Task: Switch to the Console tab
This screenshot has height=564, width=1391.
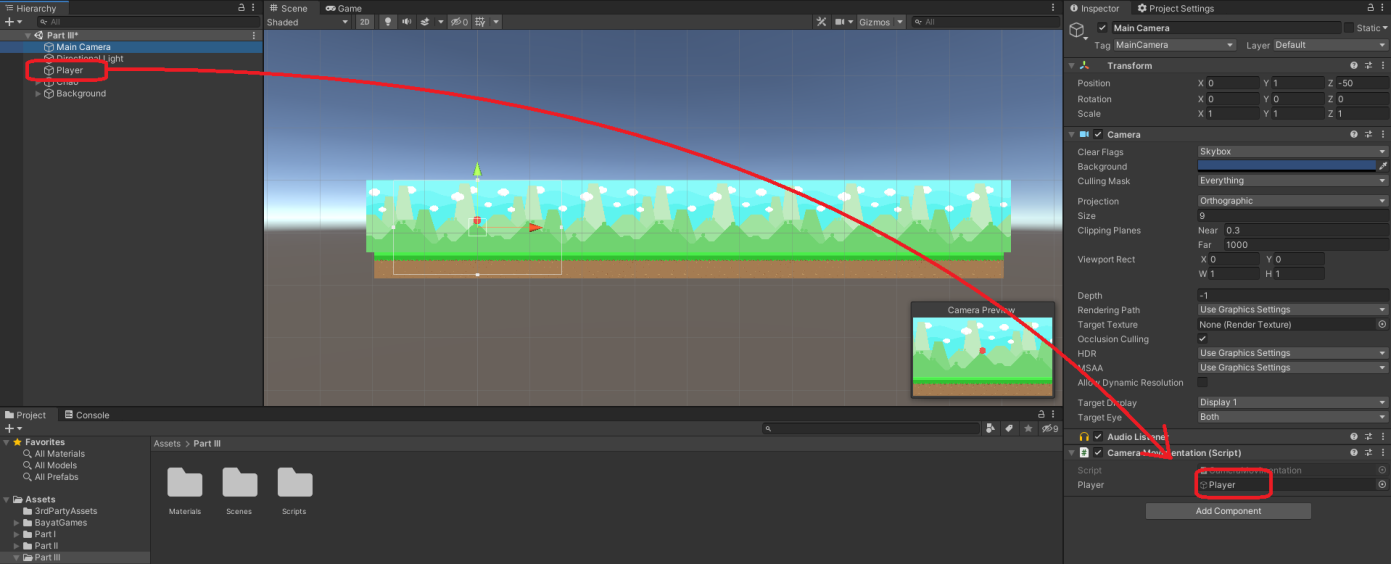Action: pyautogui.click(x=87, y=415)
